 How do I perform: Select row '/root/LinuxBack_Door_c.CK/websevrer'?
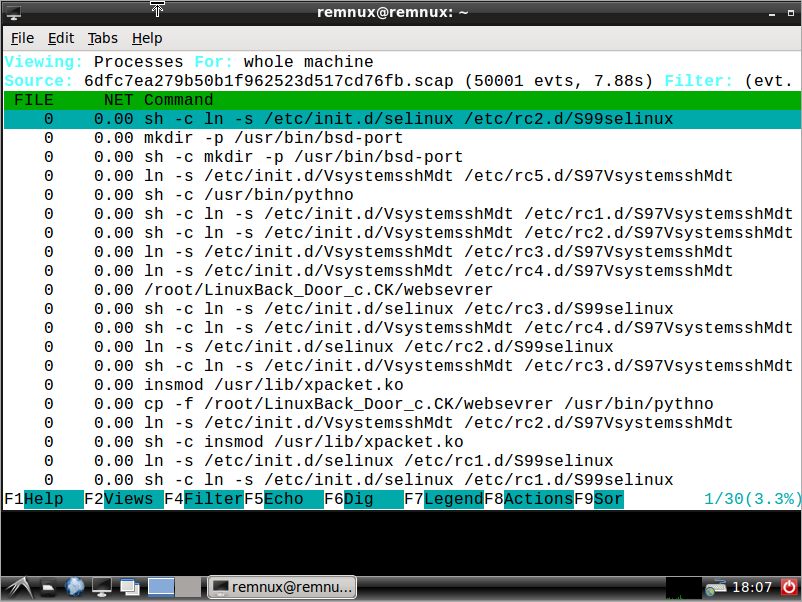click(403, 290)
